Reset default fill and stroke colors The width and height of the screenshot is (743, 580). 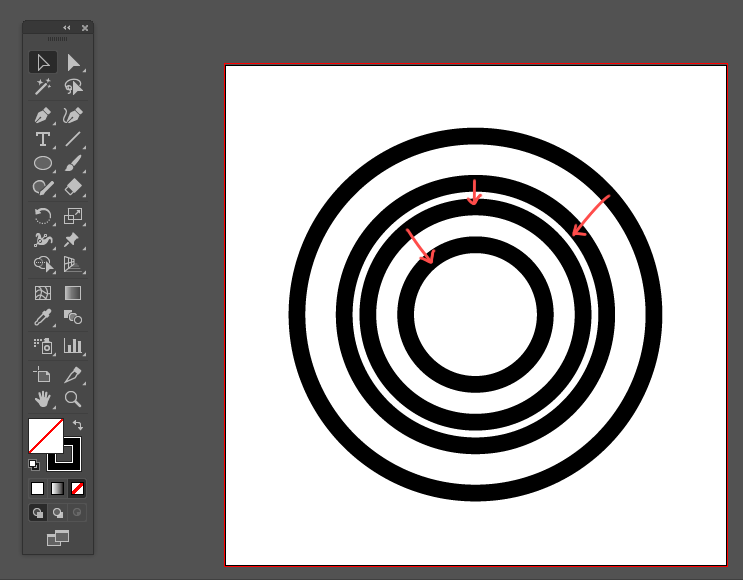click(x=34, y=465)
